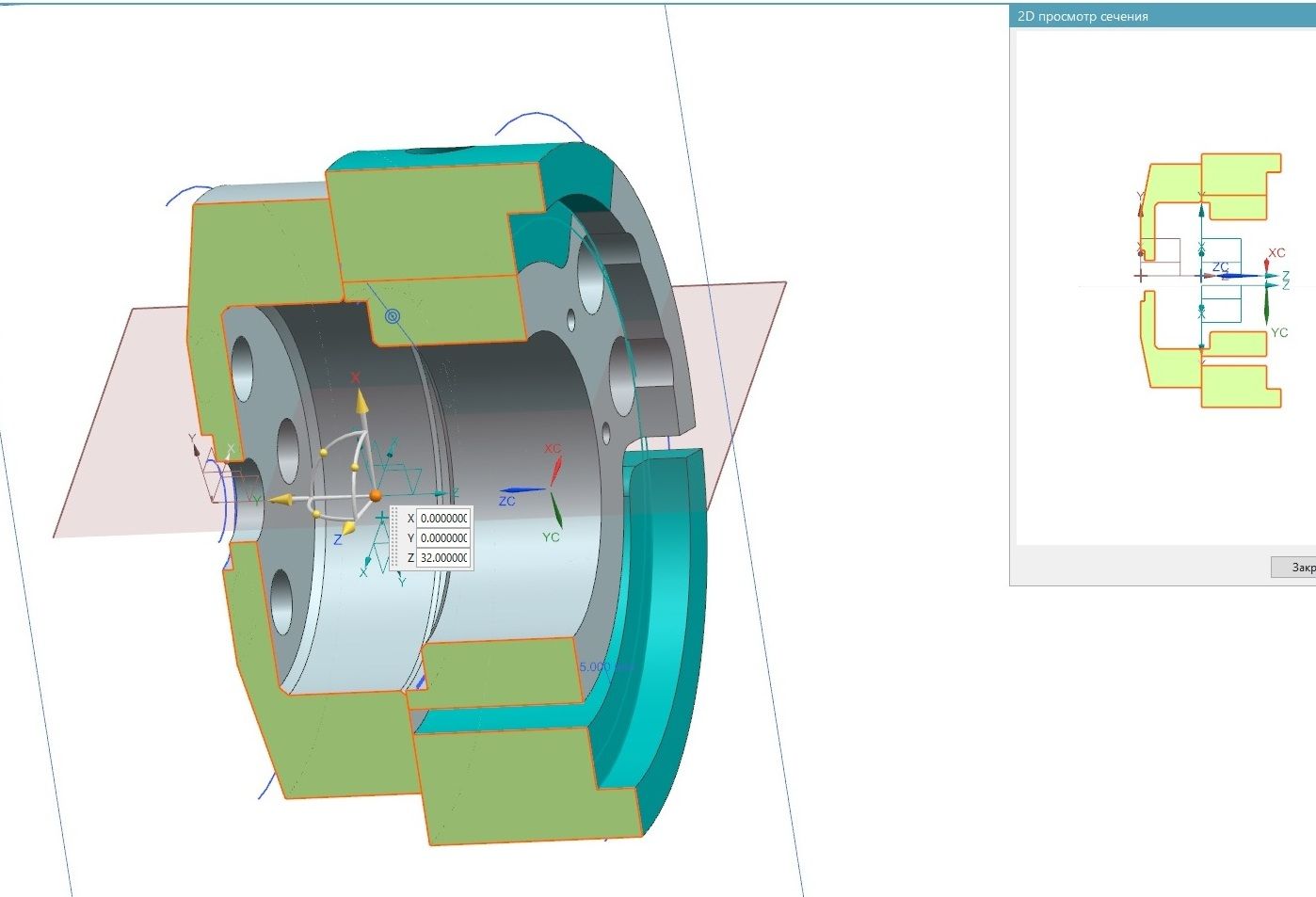Click the close button in 2D section view dialog
Viewport: 1316px width, 897px height.
[1293, 567]
